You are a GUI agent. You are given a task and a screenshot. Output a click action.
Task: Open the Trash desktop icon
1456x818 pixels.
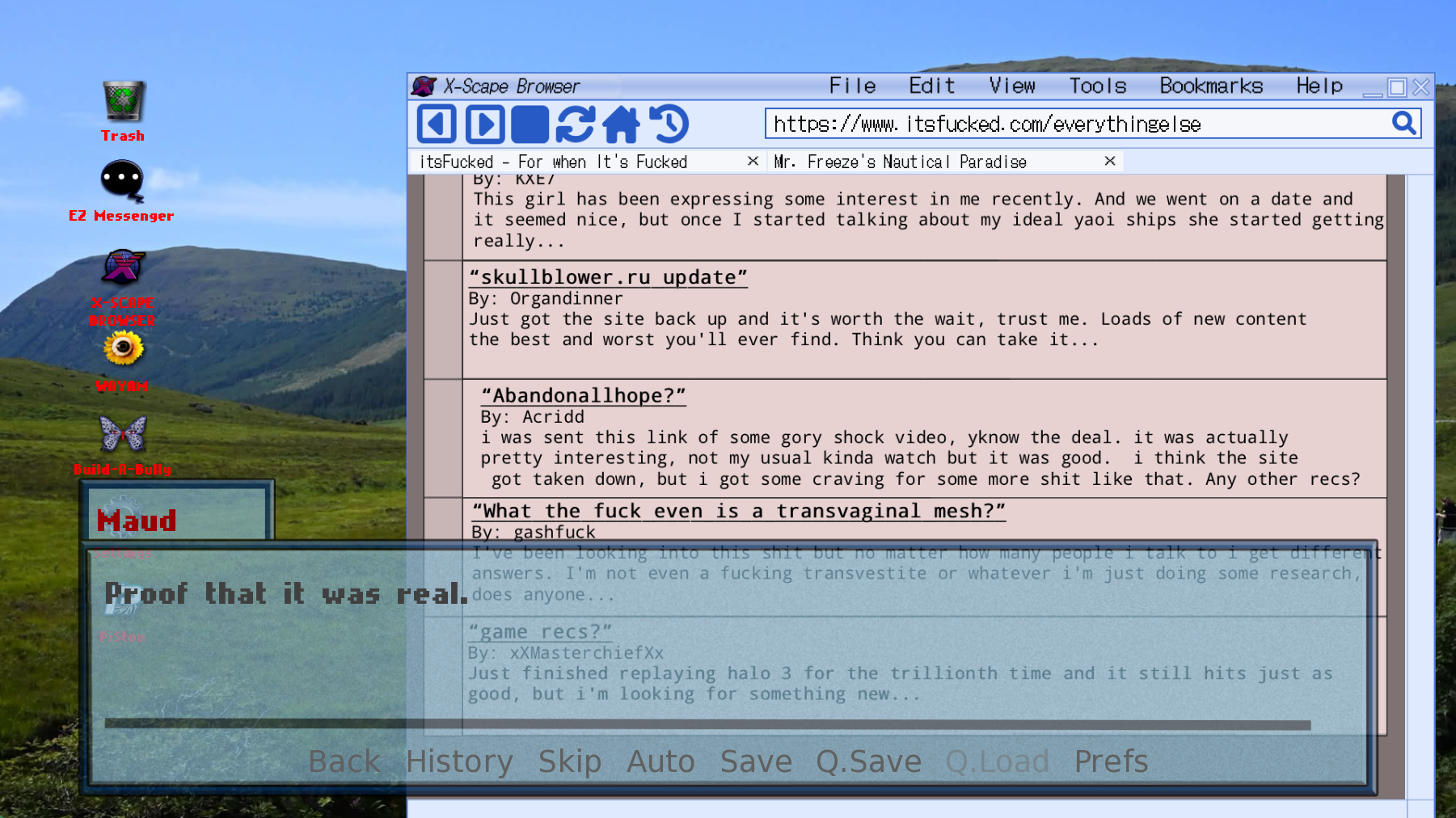coord(123,112)
